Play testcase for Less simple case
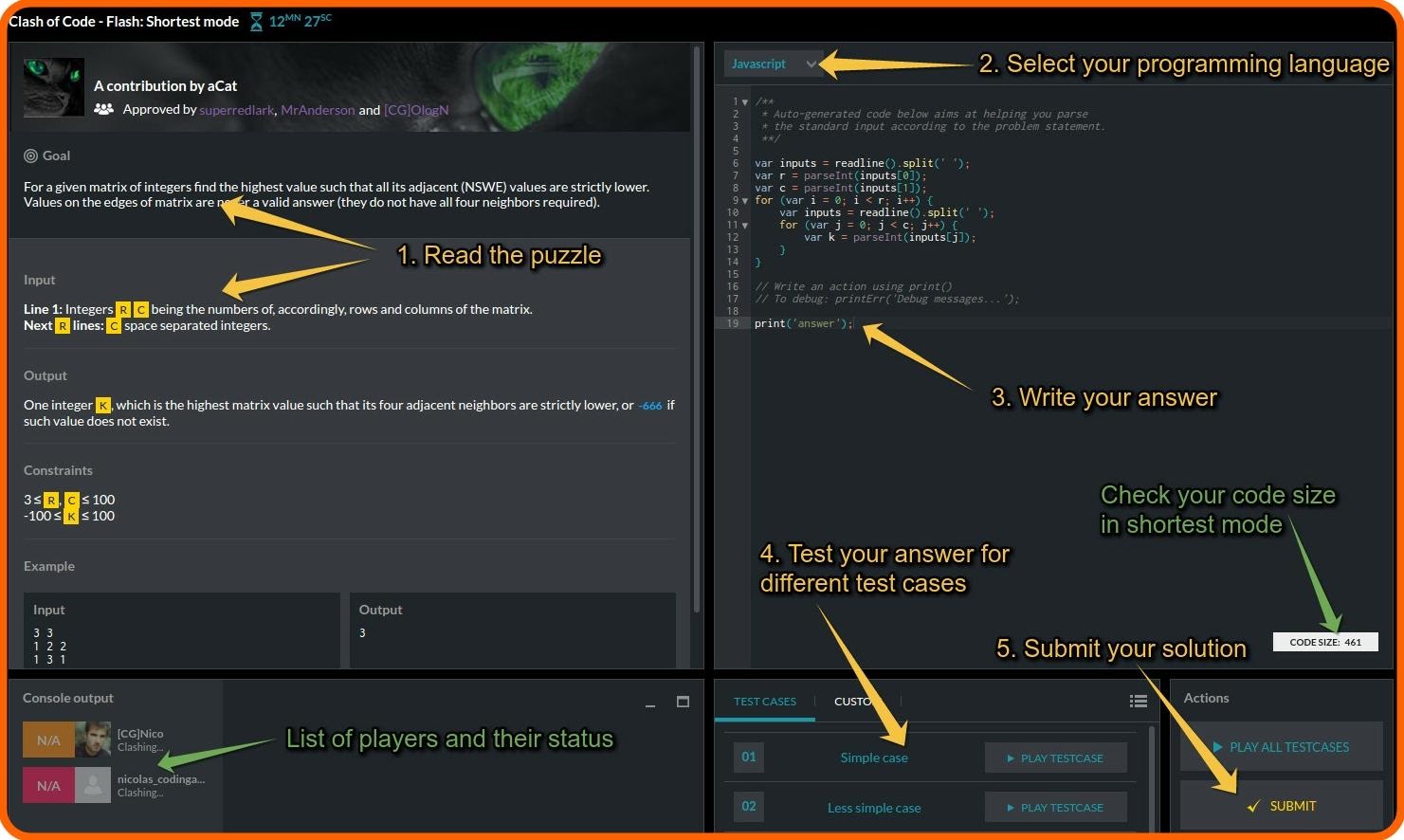The image size is (1404, 840). (x=1056, y=808)
